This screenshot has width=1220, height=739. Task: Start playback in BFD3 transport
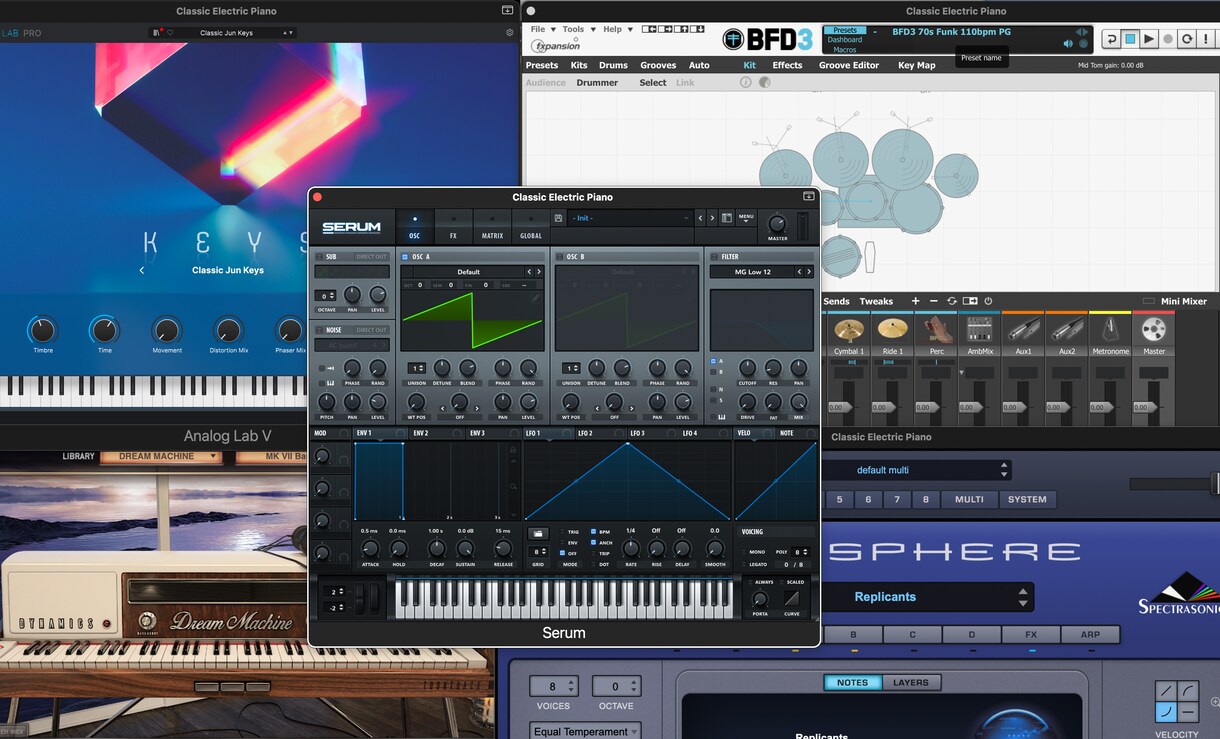tap(1149, 39)
